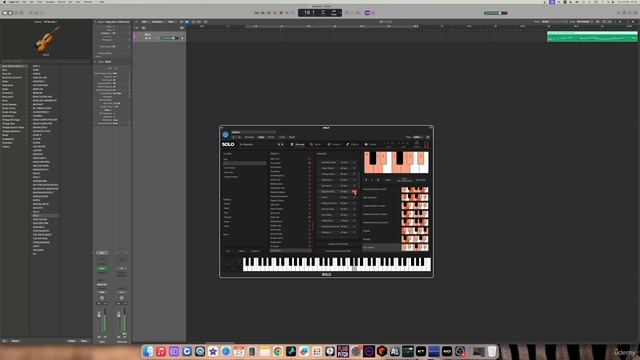
Task: Click the violin patch image in Library
Action: point(46,40)
